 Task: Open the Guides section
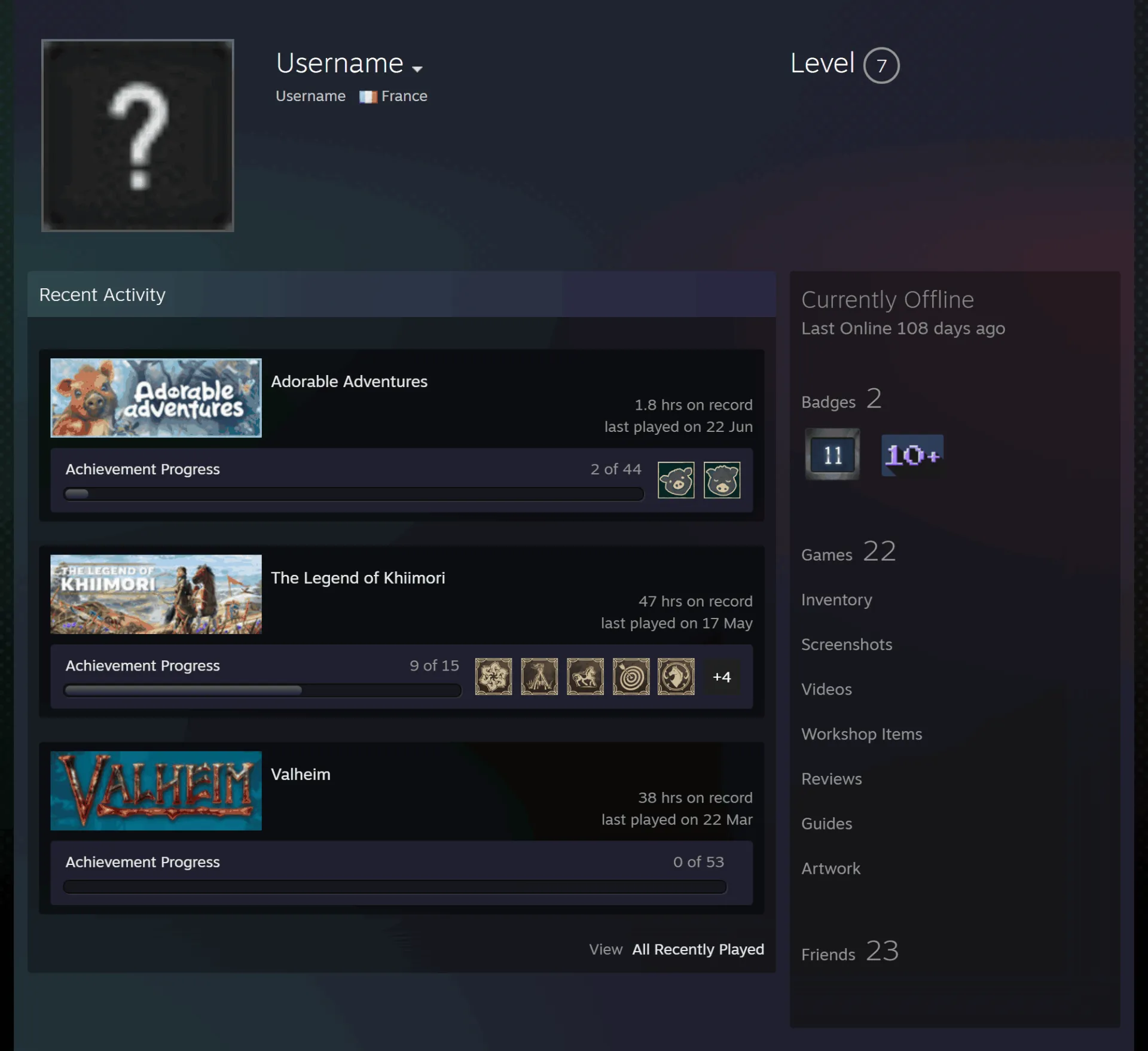pyautogui.click(x=826, y=824)
